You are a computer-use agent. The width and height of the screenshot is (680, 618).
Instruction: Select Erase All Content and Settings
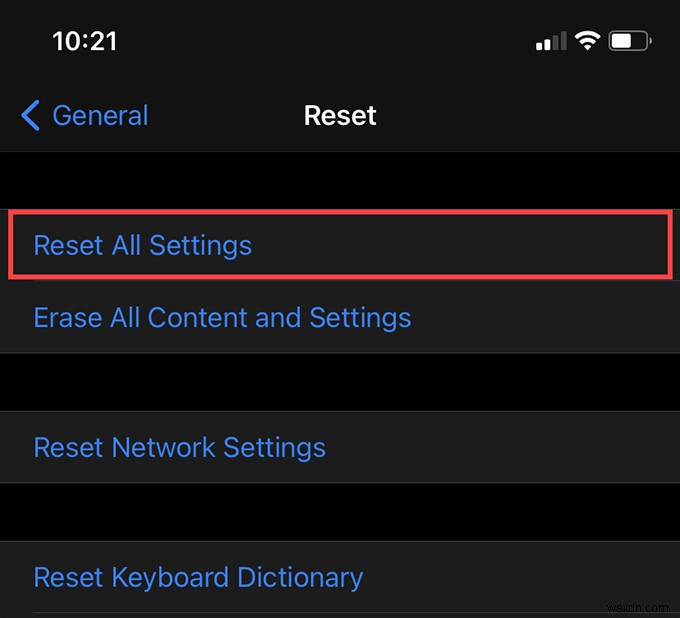[222, 318]
